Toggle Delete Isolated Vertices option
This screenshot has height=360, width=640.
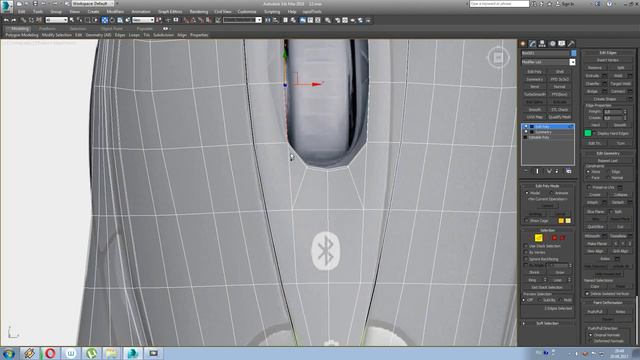(588, 294)
